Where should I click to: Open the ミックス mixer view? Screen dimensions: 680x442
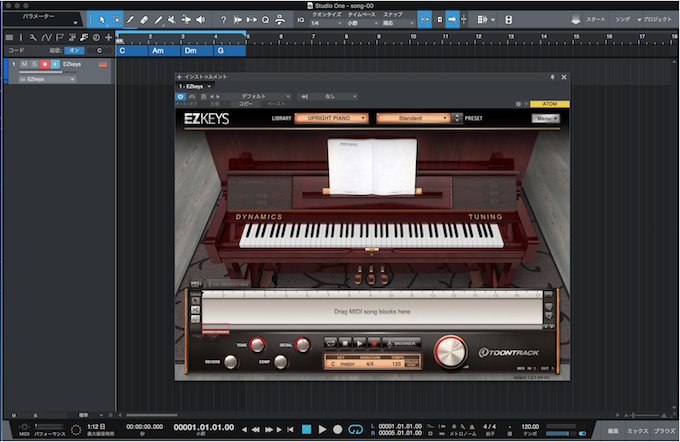coord(638,431)
